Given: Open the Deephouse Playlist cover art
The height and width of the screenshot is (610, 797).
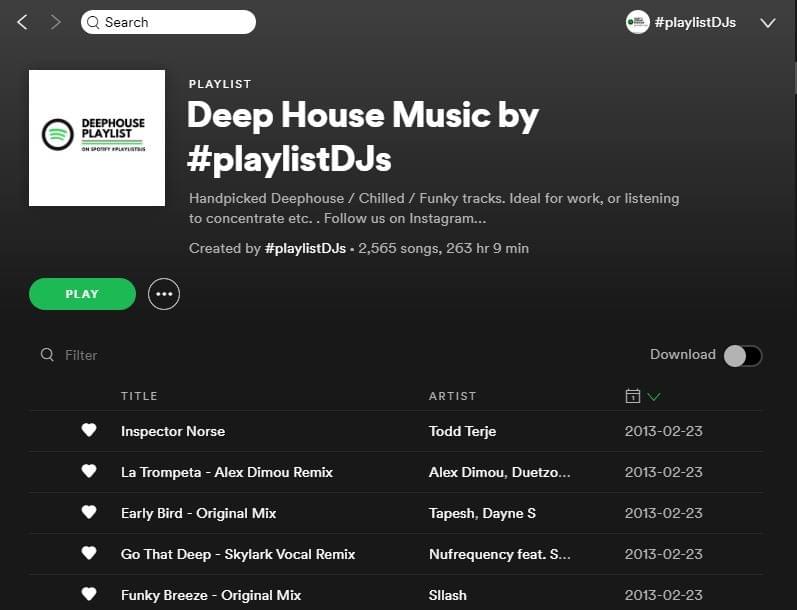Looking at the screenshot, I should click(97, 138).
